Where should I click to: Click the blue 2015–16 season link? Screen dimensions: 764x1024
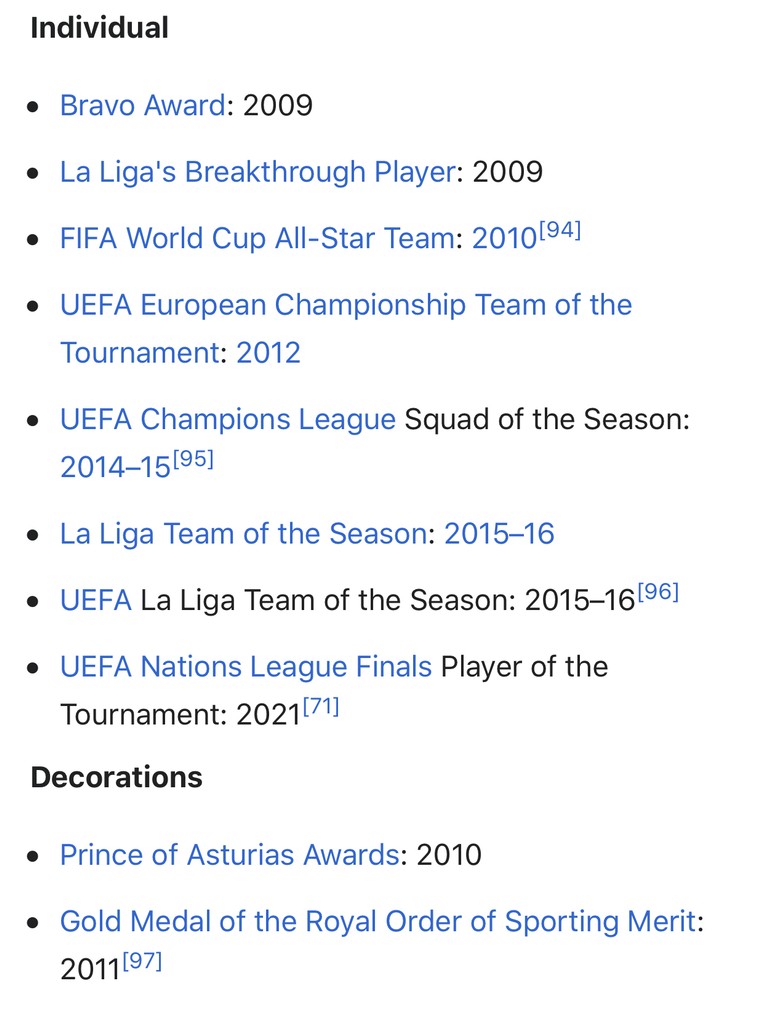(x=499, y=533)
